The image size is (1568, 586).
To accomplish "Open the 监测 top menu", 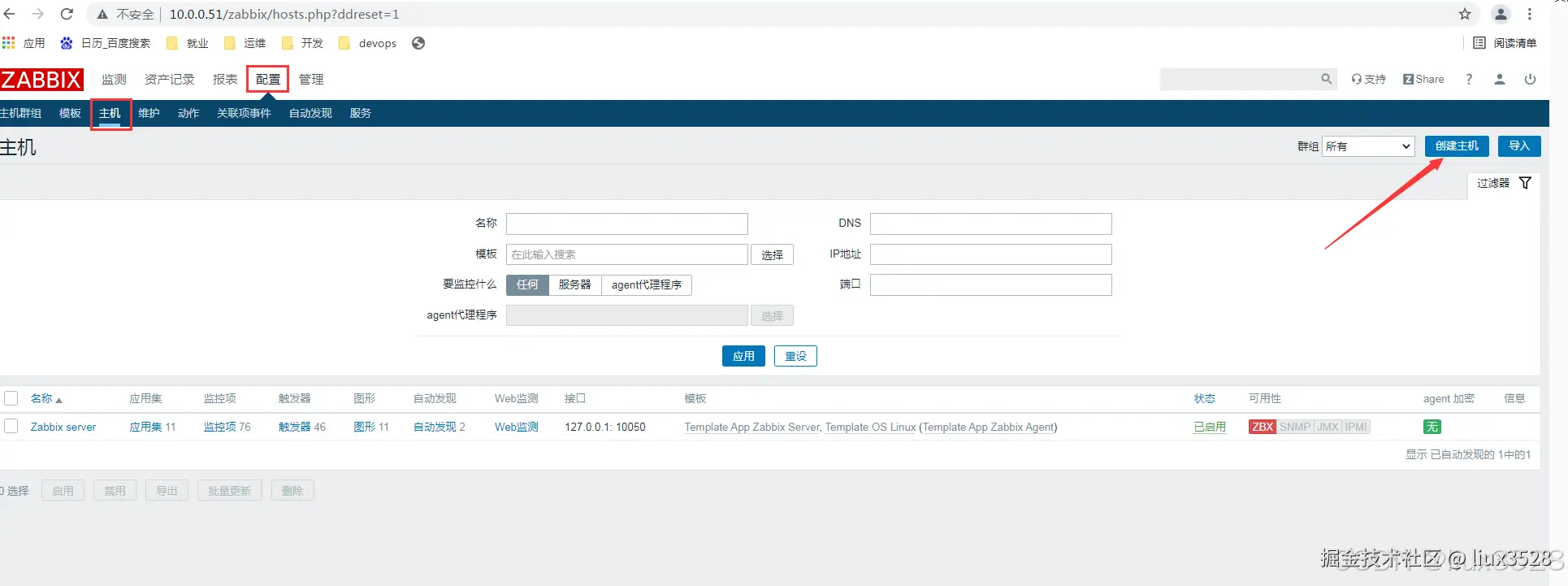I will pyautogui.click(x=114, y=79).
